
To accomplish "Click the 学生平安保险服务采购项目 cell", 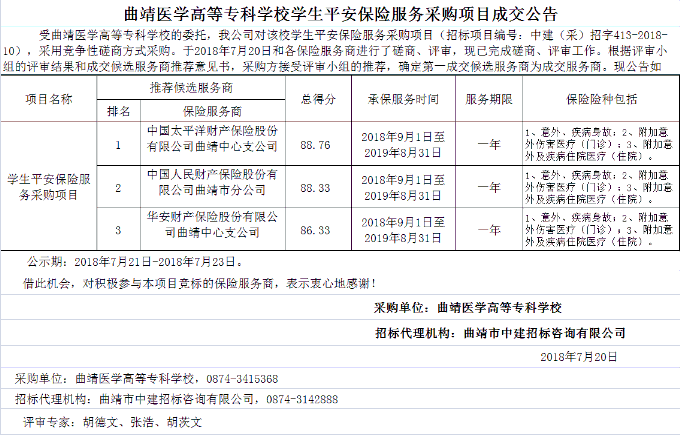I will click(x=48, y=187).
